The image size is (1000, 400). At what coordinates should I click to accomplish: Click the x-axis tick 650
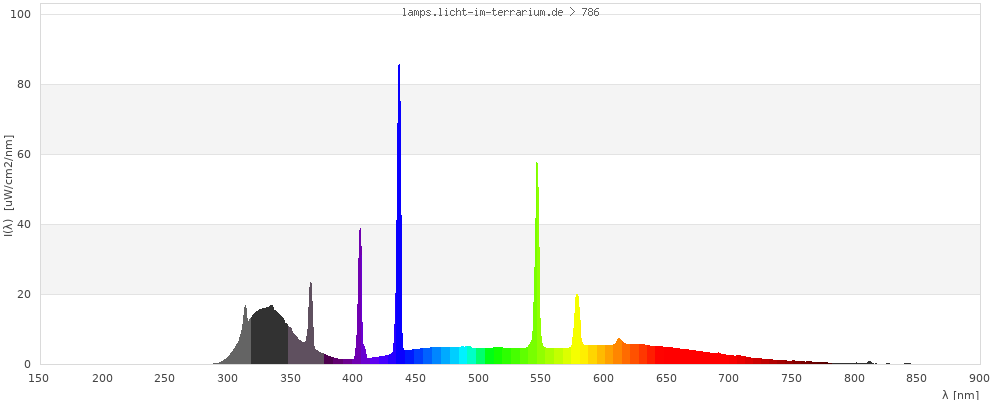click(666, 378)
